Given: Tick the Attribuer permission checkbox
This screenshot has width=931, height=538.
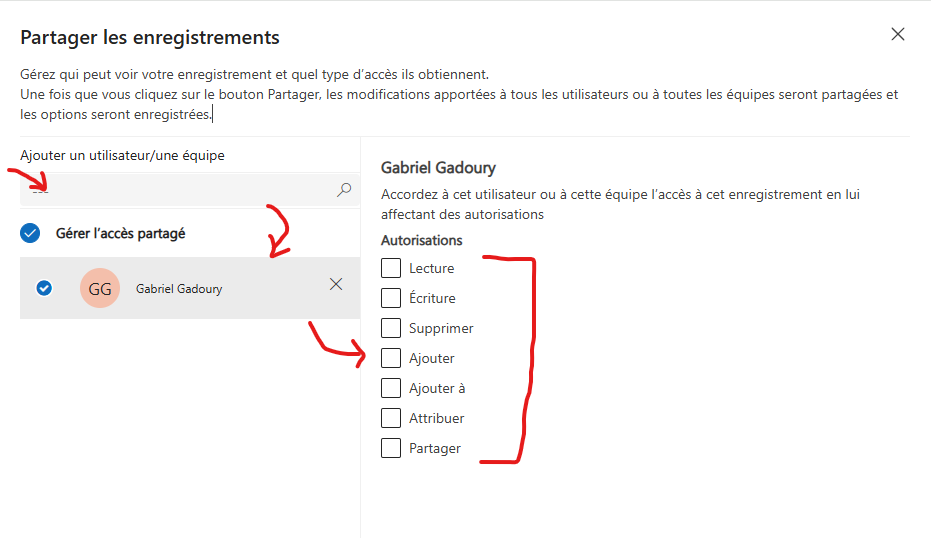Looking at the screenshot, I should (391, 418).
